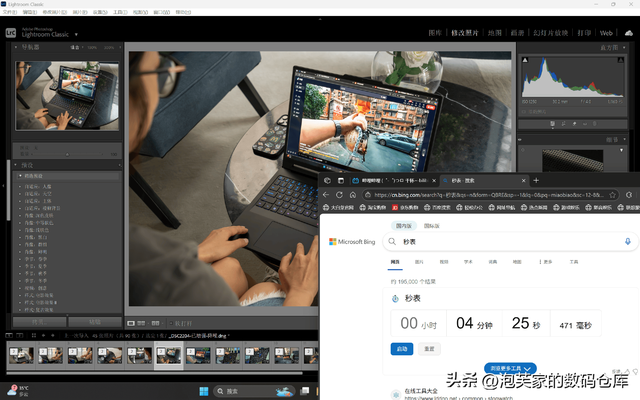This screenshot has height=400, width=640.
Task: Select 适合 zoom option in Navigator
Action: coord(75,47)
